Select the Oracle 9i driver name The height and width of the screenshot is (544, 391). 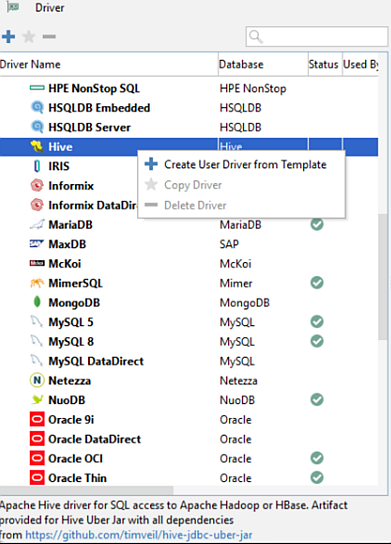click(x=71, y=419)
